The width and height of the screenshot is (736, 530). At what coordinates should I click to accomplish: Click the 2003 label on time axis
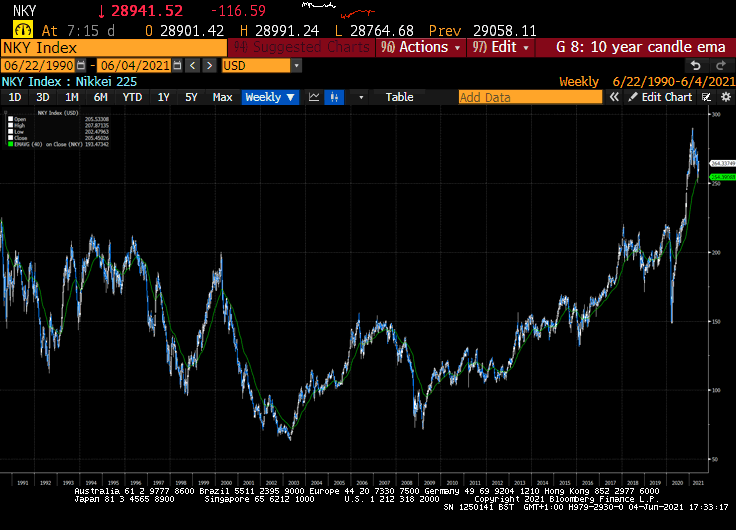tap(294, 483)
